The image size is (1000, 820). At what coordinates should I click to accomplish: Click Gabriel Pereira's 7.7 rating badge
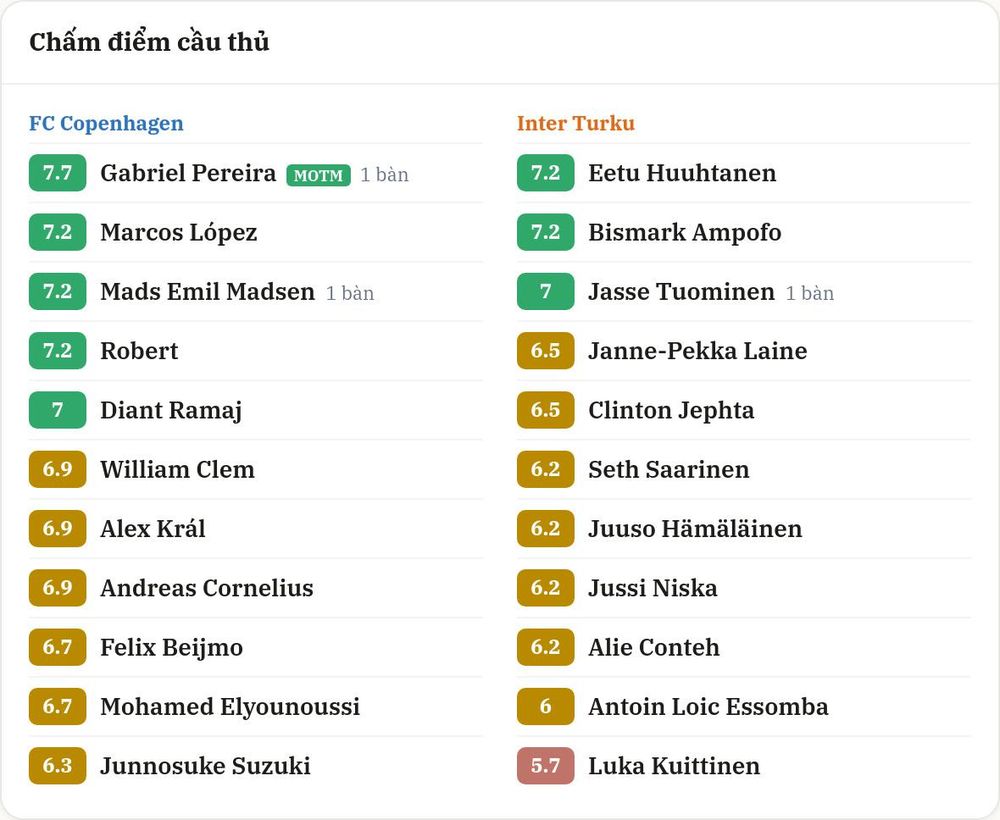[x=57, y=173]
